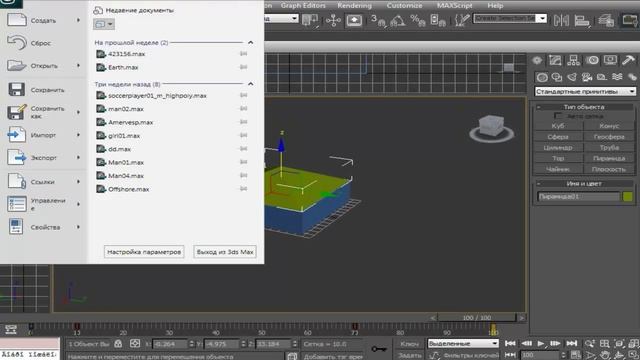Toggle the Percent Snap tool
Viewport: 640px width, 360px height.
[x=418, y=20]
